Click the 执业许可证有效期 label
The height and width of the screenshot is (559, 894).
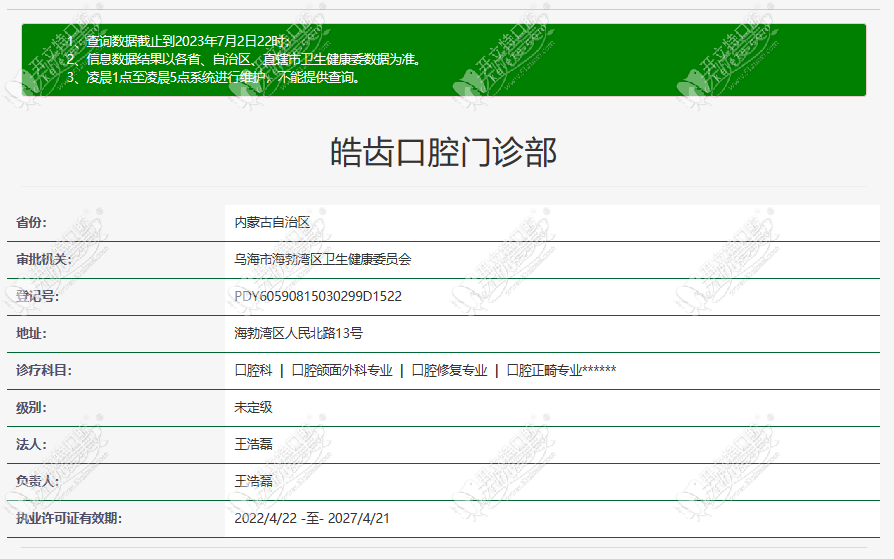click(69, 519)
